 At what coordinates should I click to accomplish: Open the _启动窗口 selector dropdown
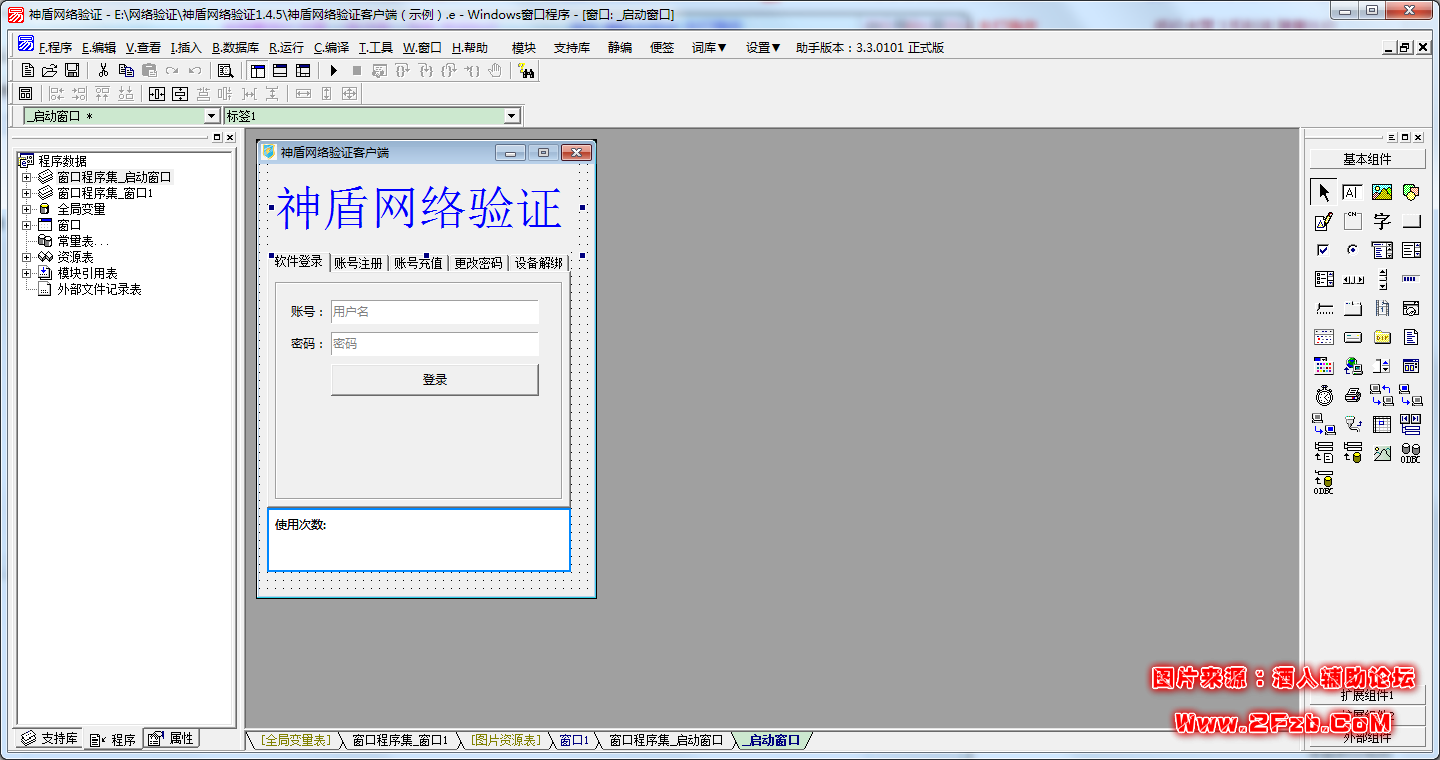pos(210,116)
